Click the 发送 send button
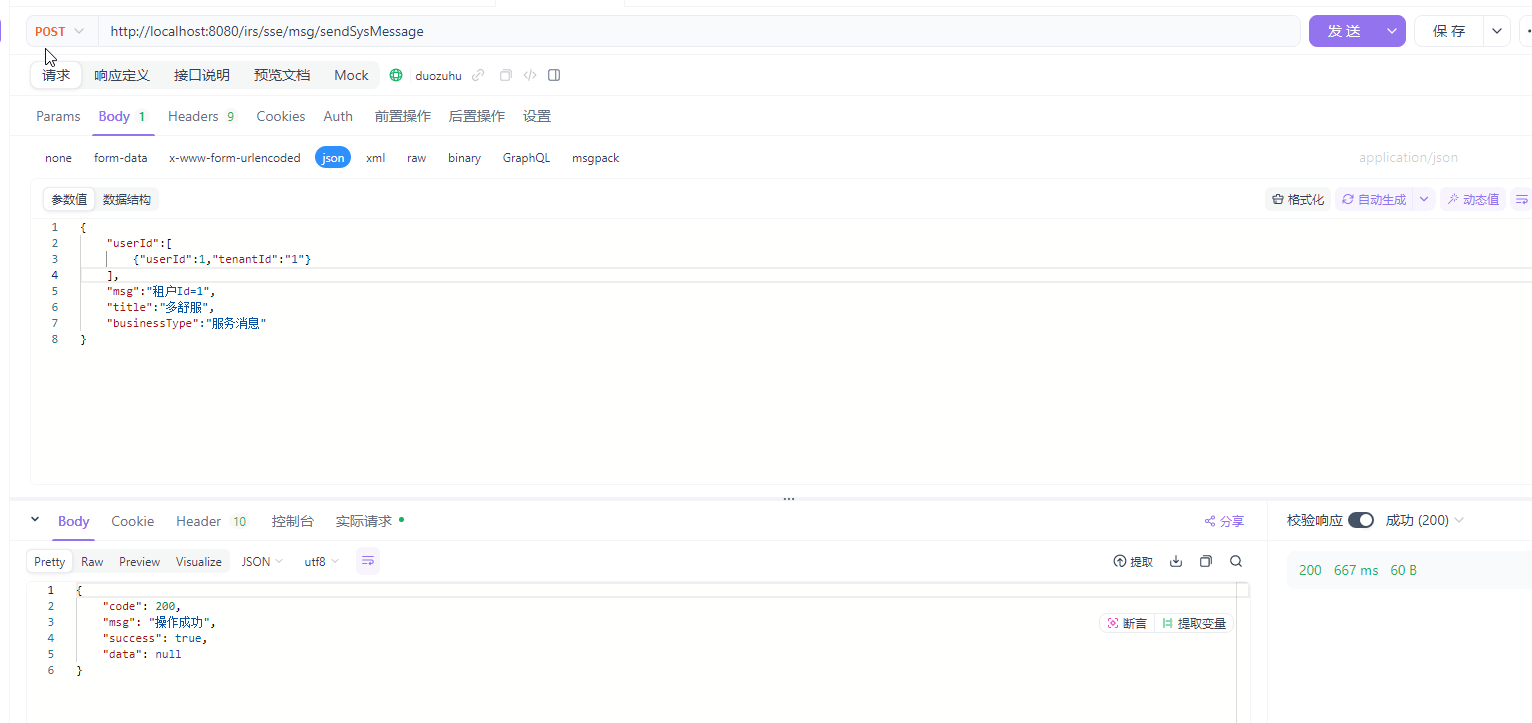 point(1344,31)
